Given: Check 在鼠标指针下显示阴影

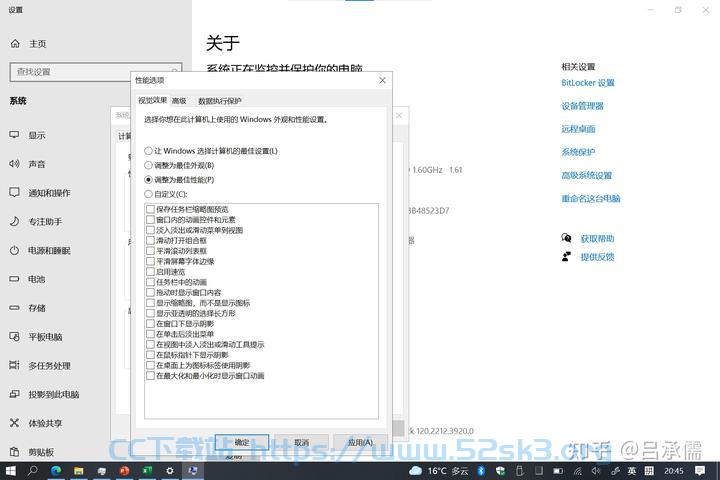Looking at the screenshot, I should point(150,355).
